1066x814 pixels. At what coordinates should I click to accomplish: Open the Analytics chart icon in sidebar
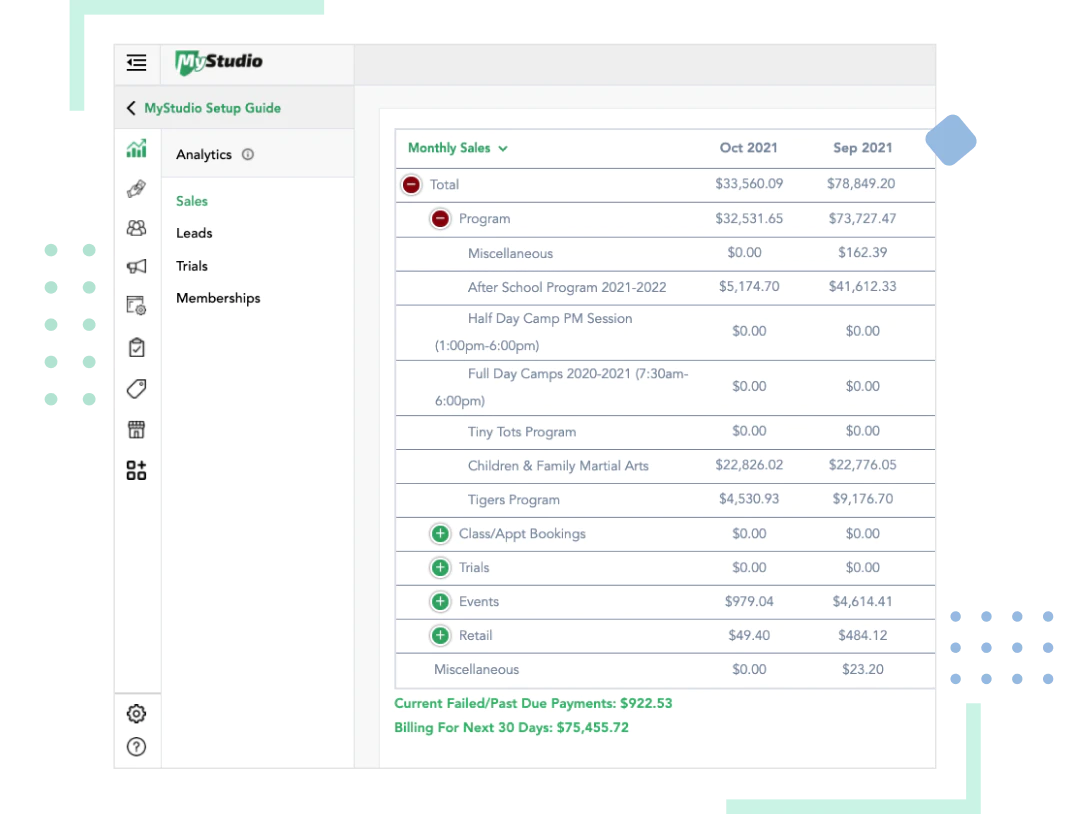(137, 150)
